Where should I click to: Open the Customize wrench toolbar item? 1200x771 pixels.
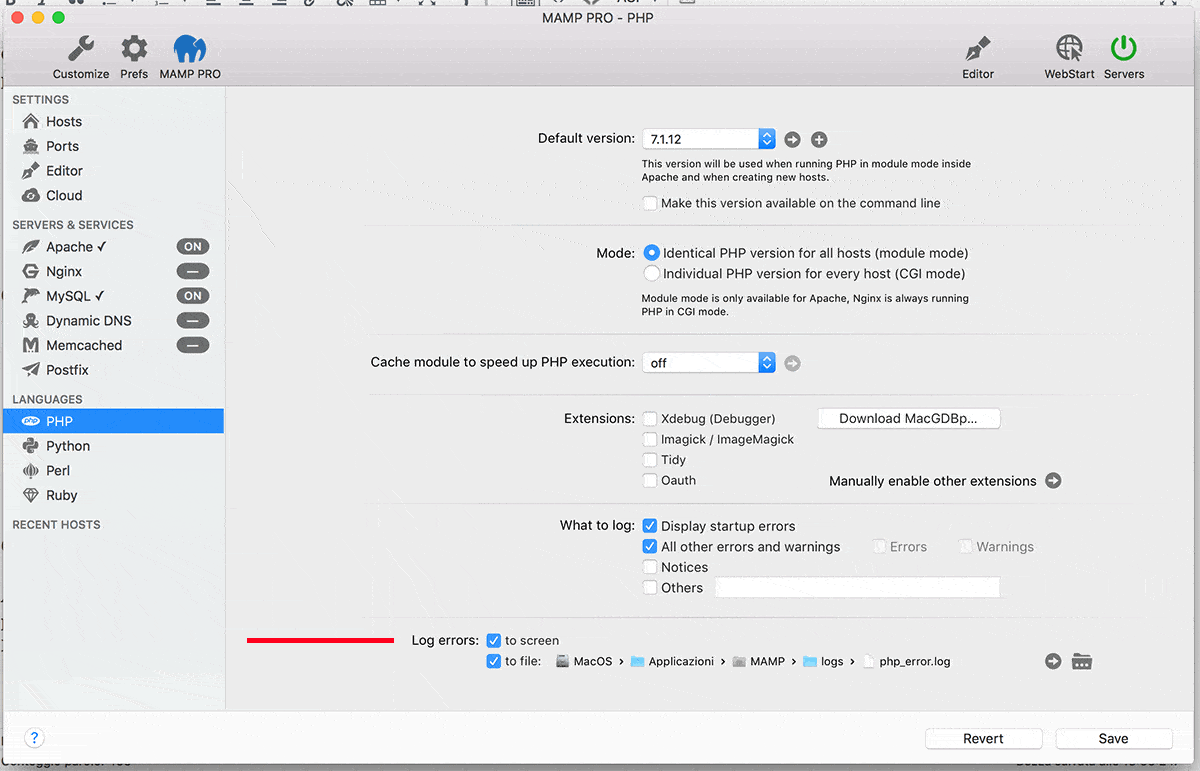click(81, 57)
